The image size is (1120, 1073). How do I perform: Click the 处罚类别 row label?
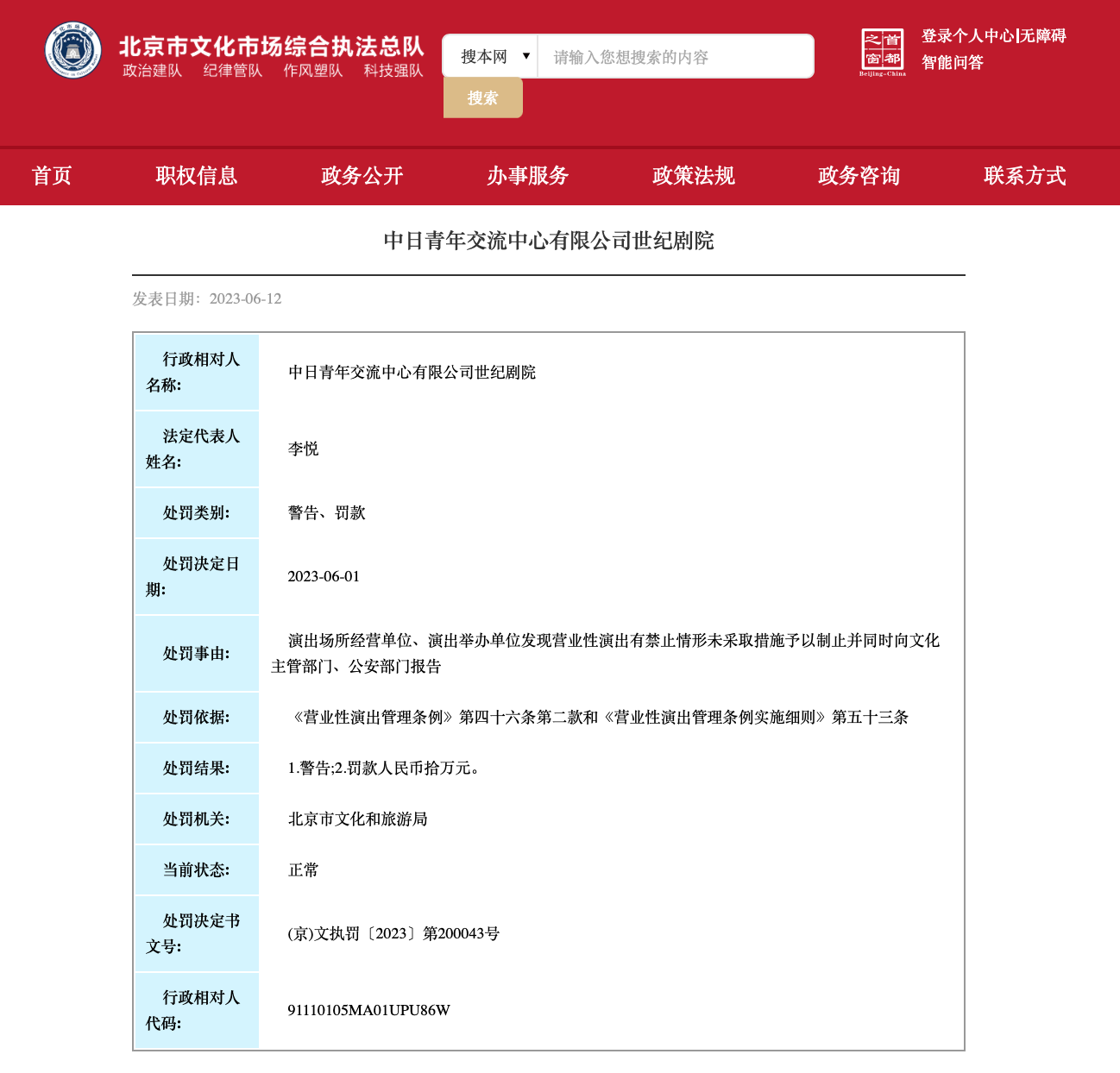pos(197,513)
